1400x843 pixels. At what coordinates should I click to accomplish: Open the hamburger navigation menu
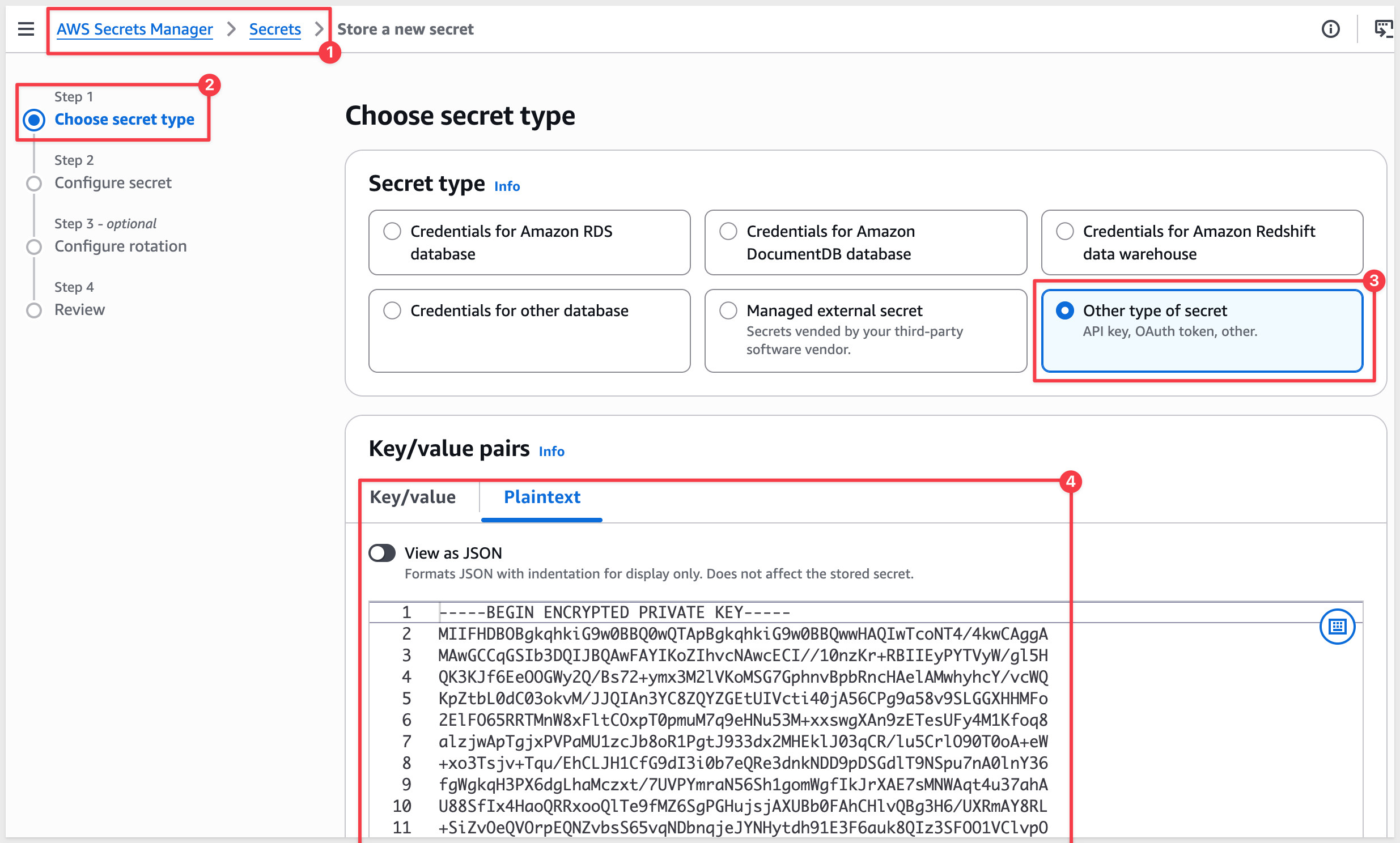point(26,29)
